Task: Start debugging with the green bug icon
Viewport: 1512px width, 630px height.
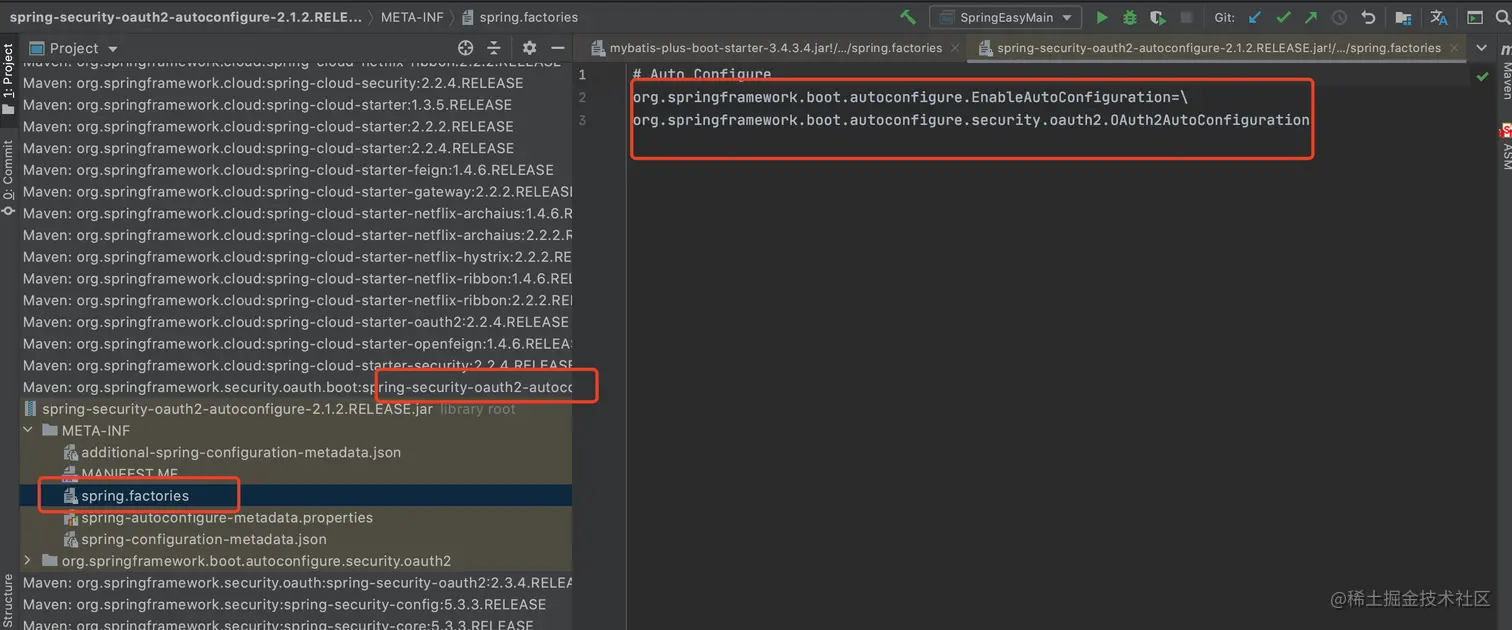Action: click(x=1129, y=17)
